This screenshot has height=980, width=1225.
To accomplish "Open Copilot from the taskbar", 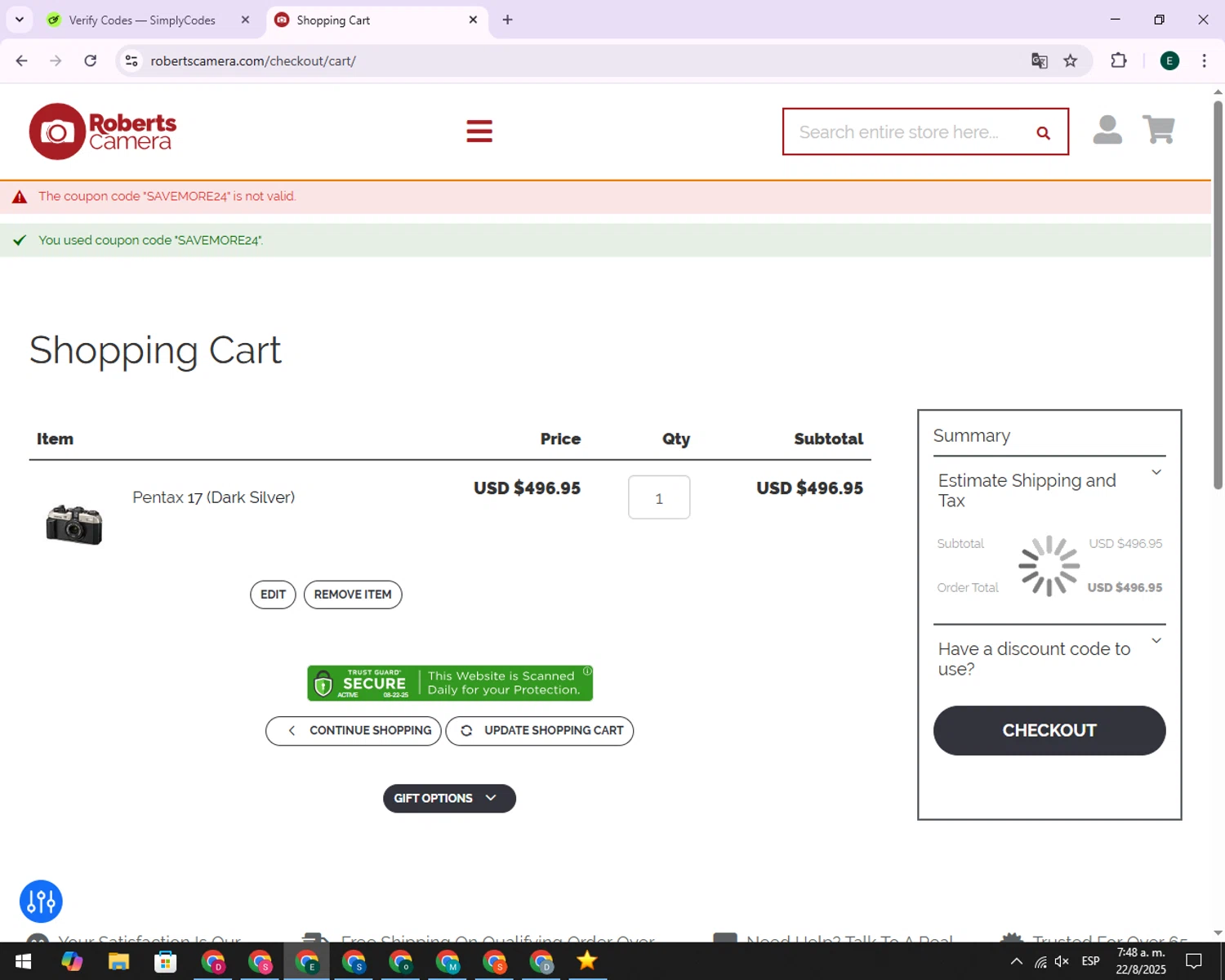I will (71, 961).
